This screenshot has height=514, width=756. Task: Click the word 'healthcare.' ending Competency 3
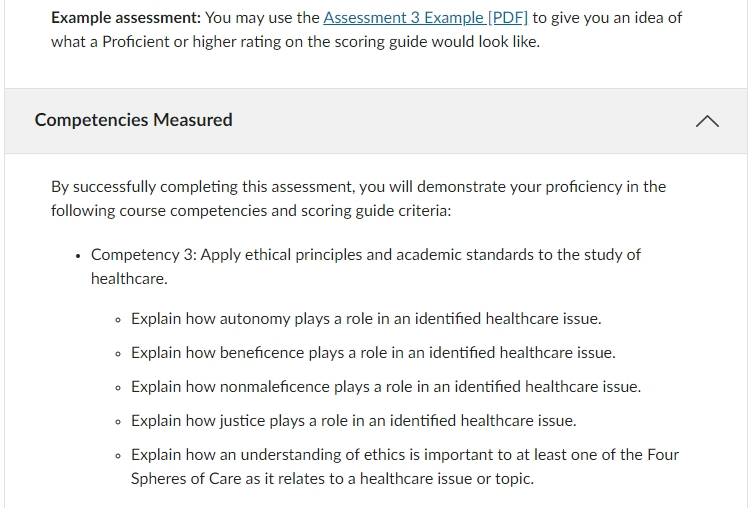[x=129, y=279]
